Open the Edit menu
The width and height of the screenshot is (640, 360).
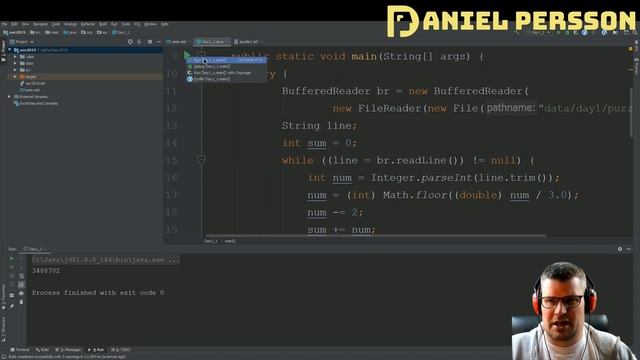(14, 24)
